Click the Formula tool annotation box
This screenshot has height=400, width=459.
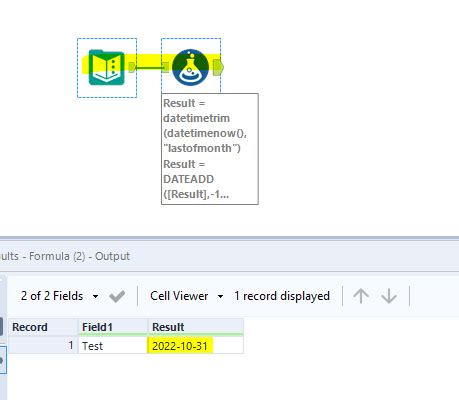210,149
